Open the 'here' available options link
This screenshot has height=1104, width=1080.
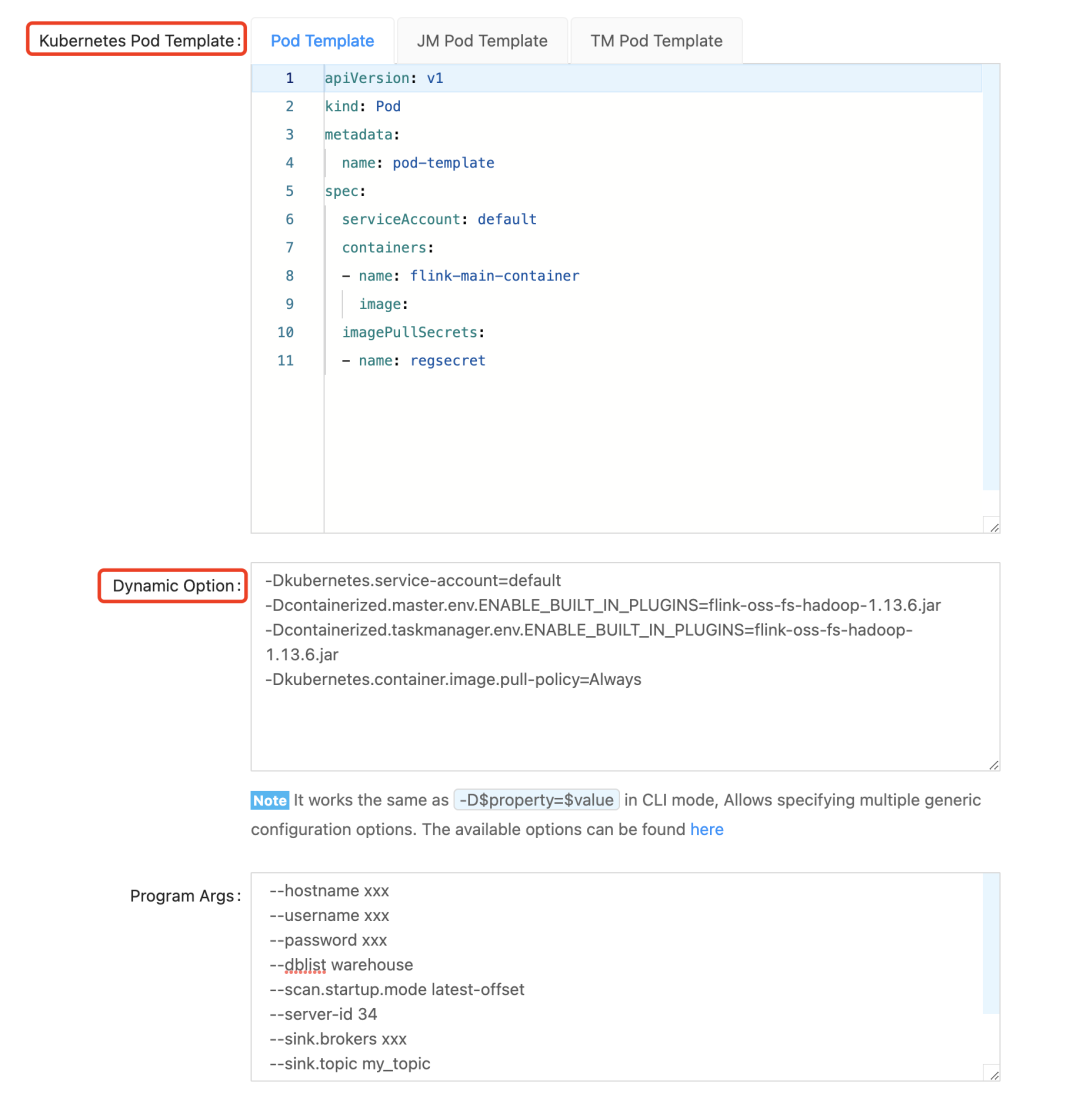point(706,829)
